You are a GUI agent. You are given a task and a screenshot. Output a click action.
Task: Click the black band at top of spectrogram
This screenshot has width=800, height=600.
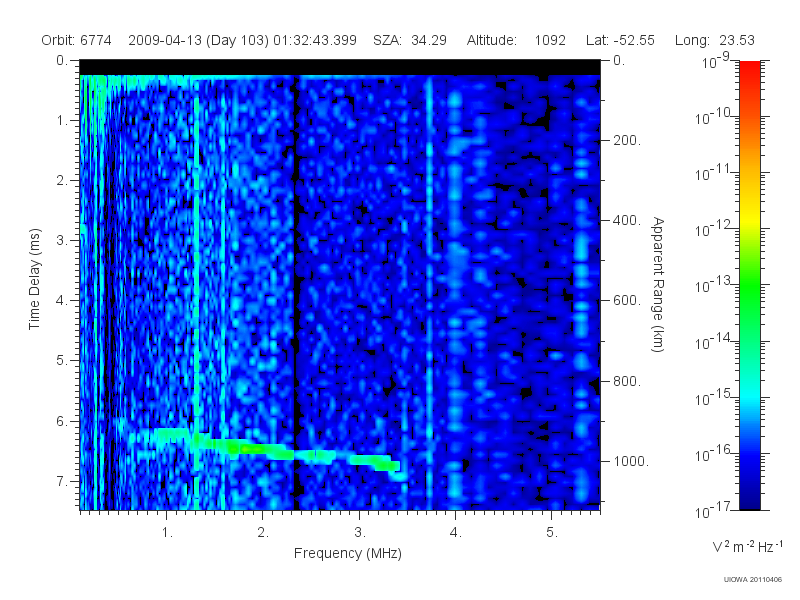coord(340,67)
